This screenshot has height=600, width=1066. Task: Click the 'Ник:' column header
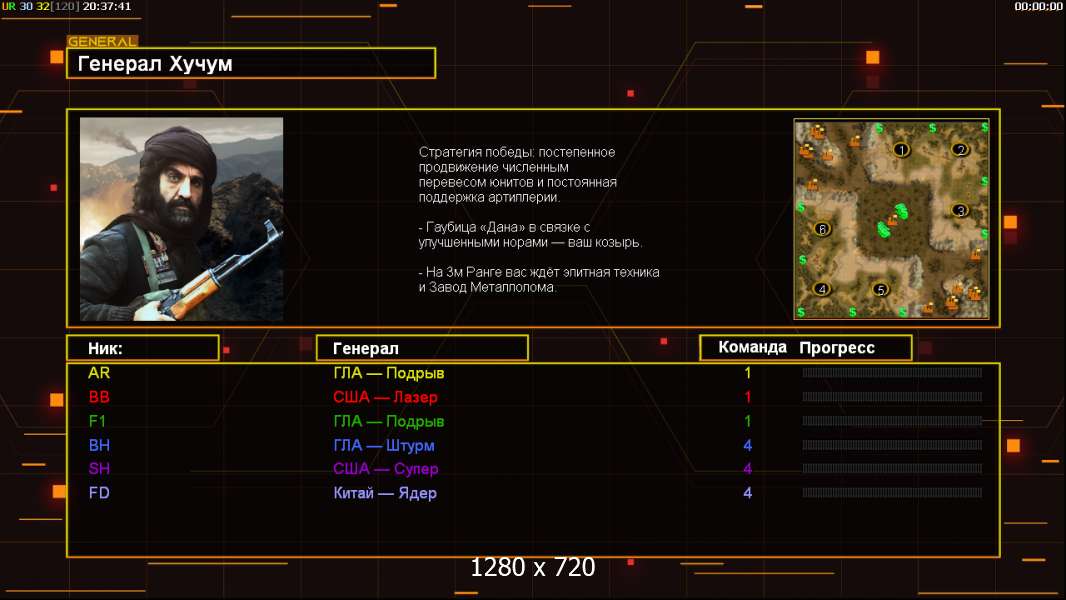[143, 348]
